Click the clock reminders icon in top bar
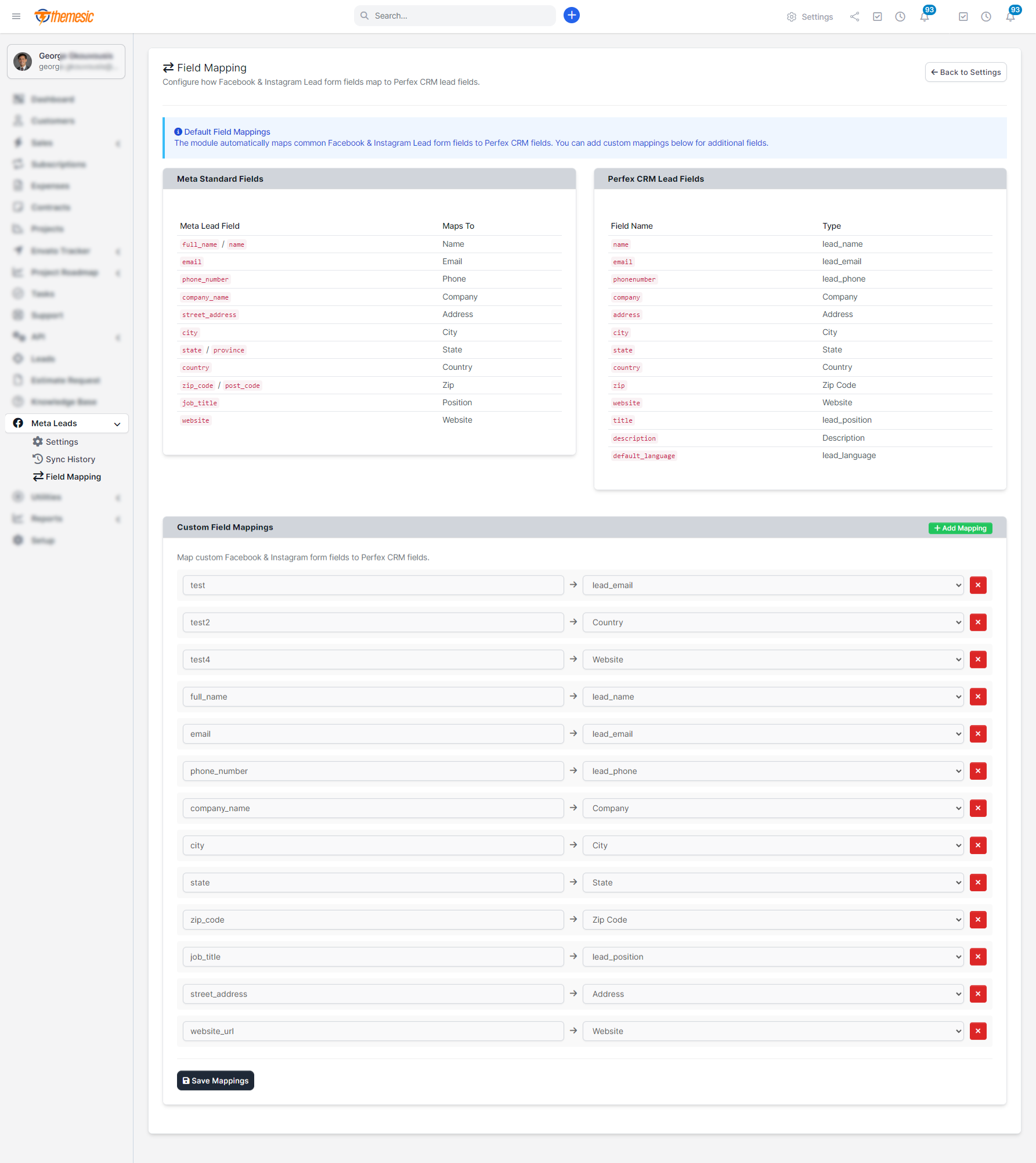This screenshot has width=1036, height=1163. pyautogui.click(x=900, y=17)
